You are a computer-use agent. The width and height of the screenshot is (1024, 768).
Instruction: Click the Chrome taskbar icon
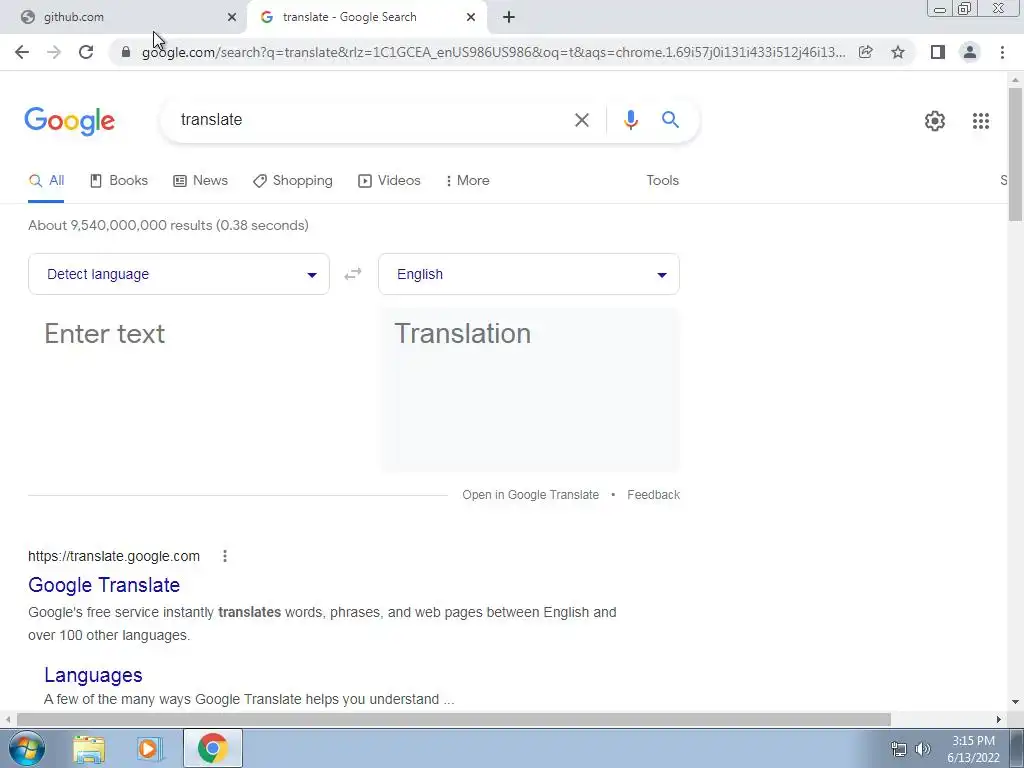pyautogui.click(x=212, y=748)
